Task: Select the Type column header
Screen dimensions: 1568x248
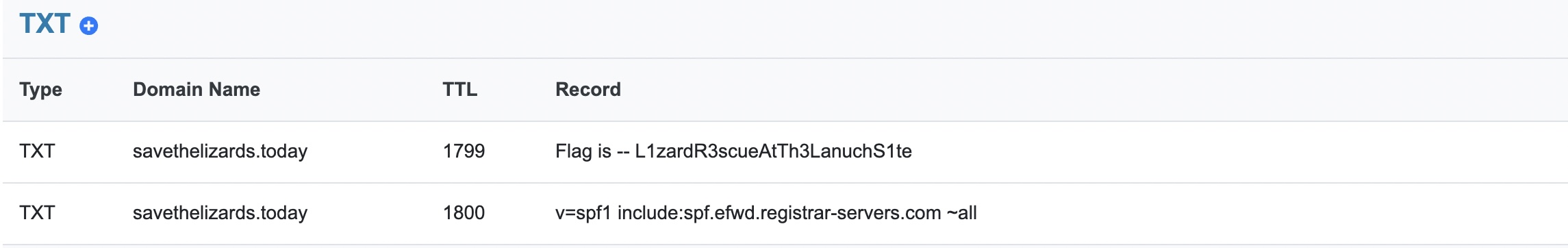Action: (x=40, y=90)
